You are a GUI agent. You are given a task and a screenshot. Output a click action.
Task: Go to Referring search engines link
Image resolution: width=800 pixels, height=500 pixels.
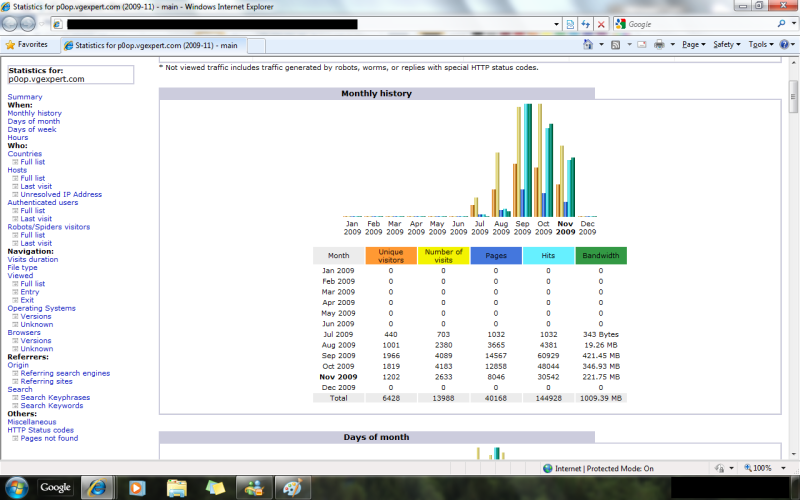(65, 373)
